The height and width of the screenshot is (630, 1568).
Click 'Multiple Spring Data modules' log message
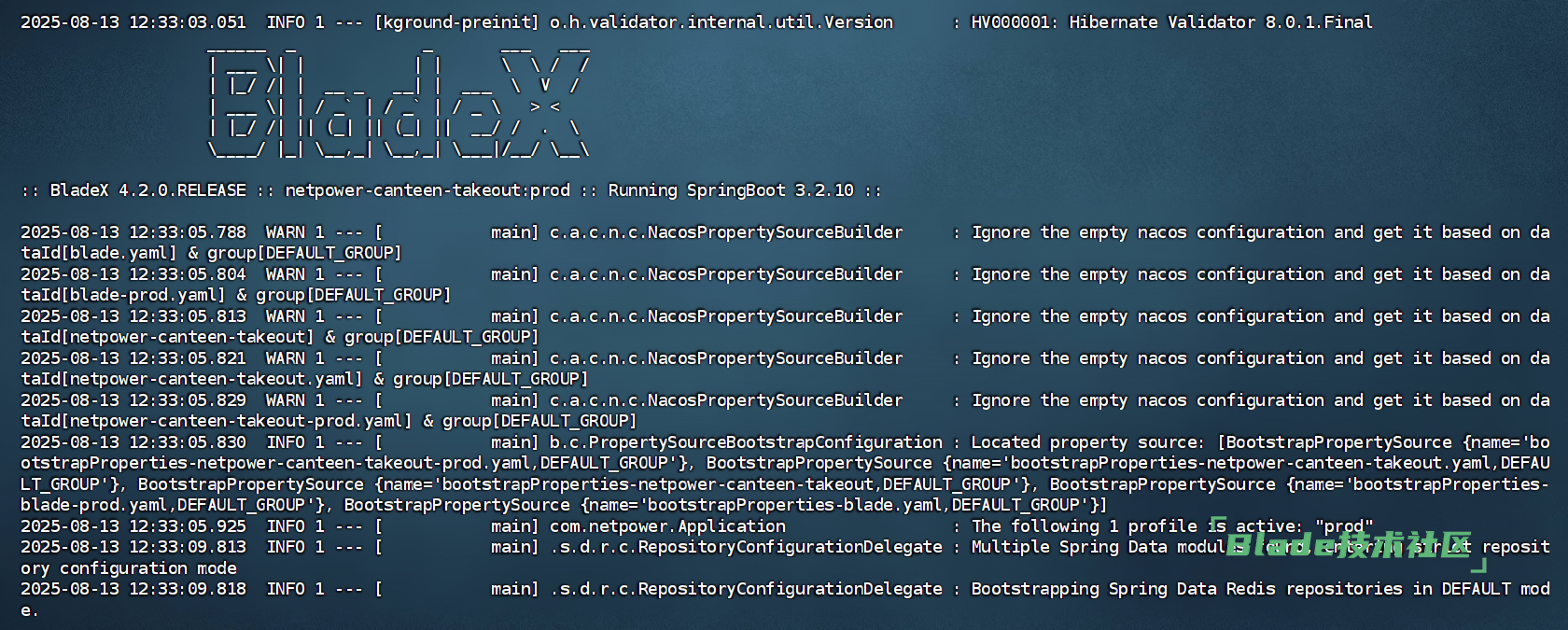(x=1109, y=547)
